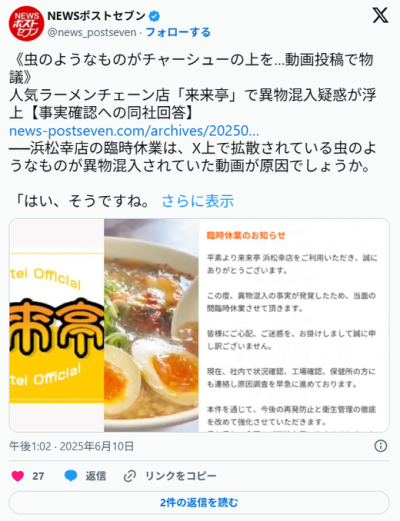This screenshot has height=521, width=400.
Task: Open the news-postseven.com article link
Action: [x=134, y=131]
